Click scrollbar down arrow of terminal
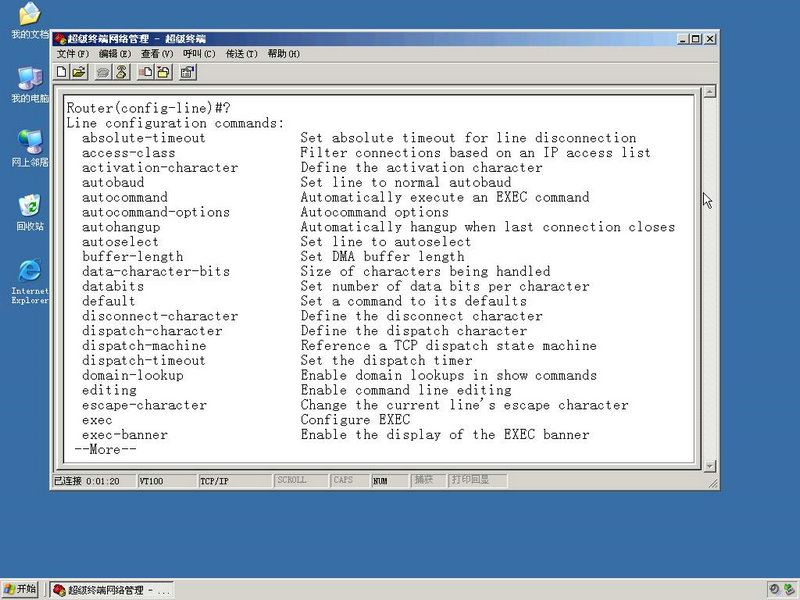The image size is (800, 600). pyautogui.click(x=709, y=466)
